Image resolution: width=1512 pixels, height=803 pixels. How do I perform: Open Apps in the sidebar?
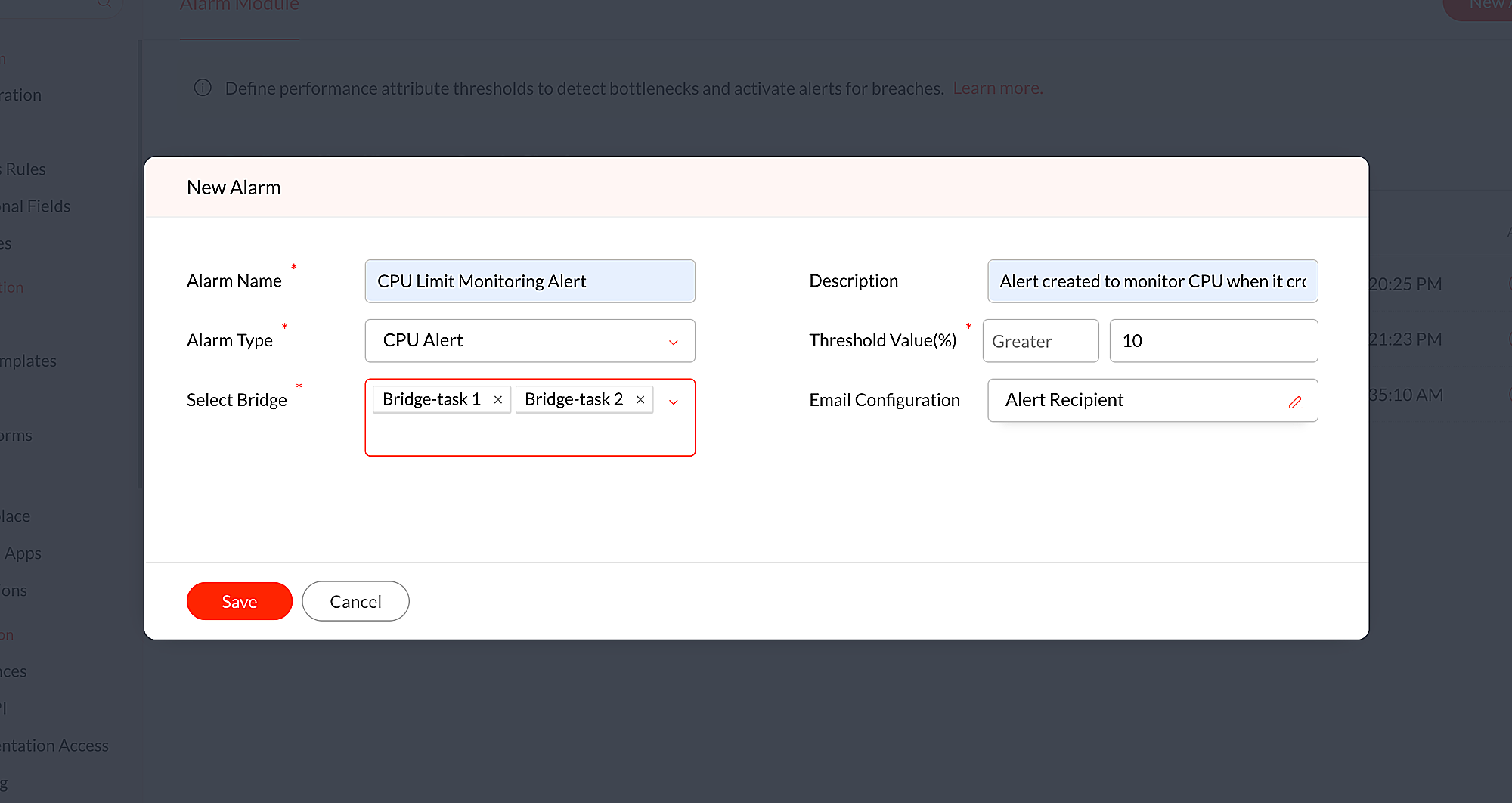pos(23,553)
